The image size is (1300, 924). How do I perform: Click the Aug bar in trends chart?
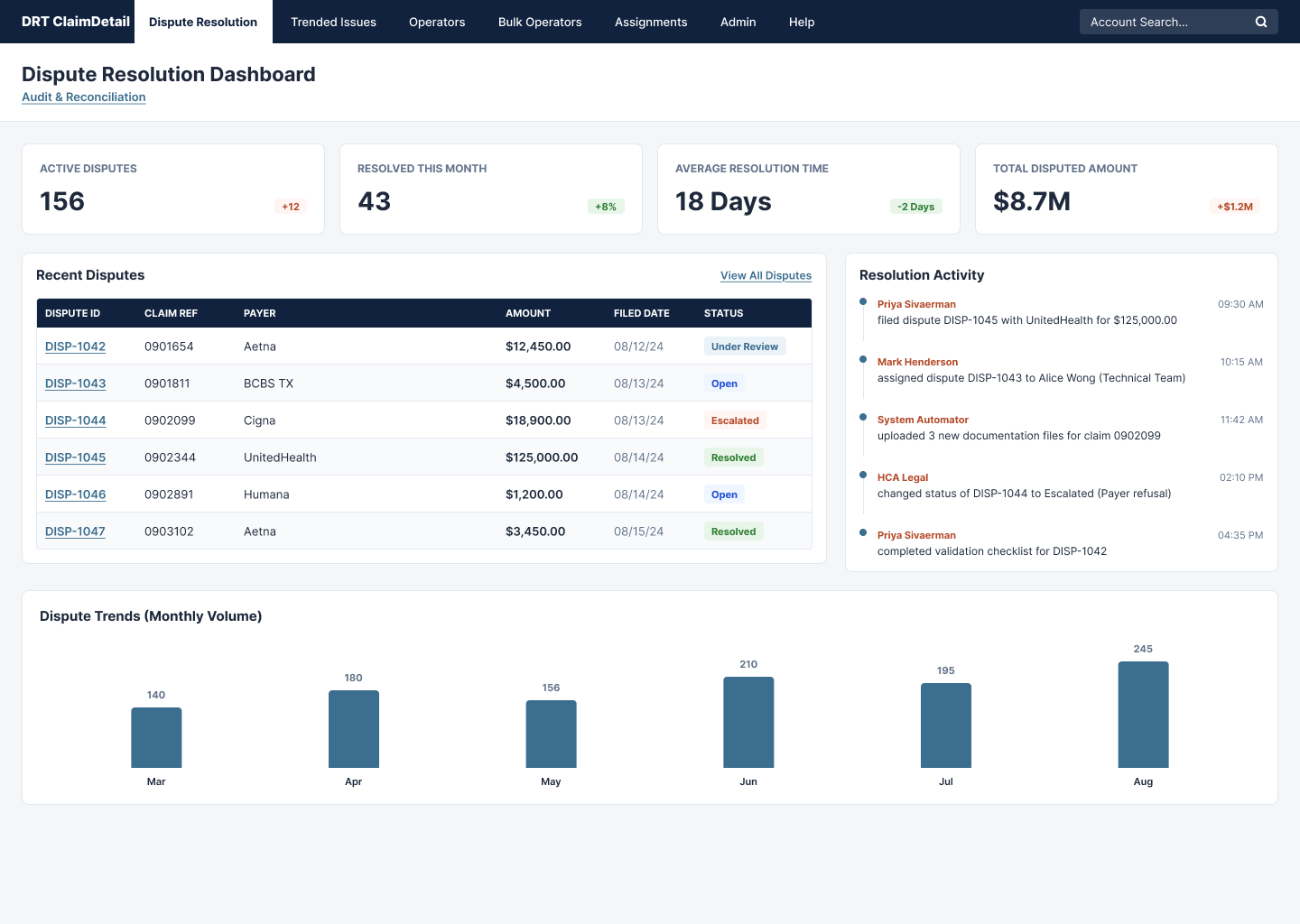(x=1143, y=715)
